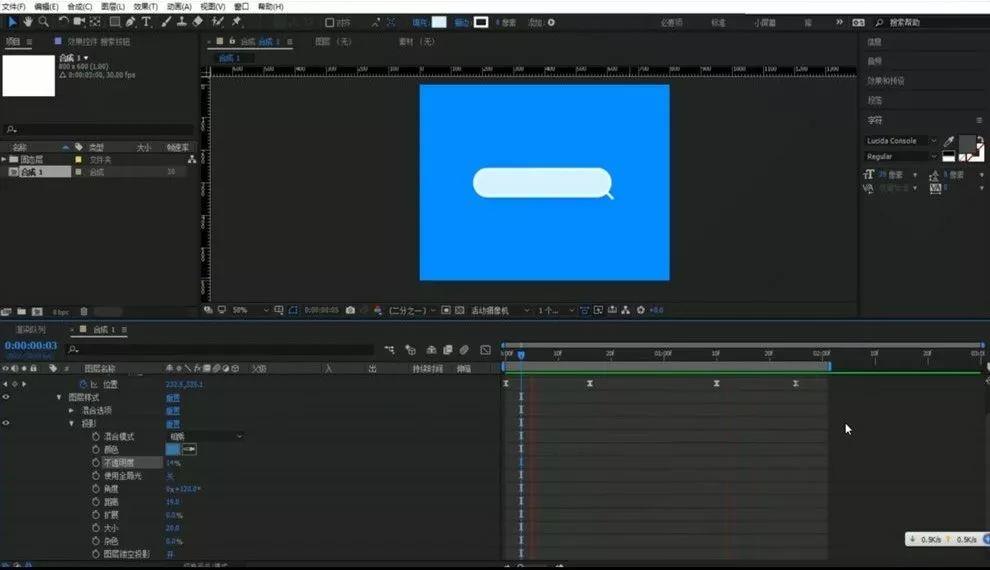Select the Type tool
990x570 pixels.
(x=146, y=22)
